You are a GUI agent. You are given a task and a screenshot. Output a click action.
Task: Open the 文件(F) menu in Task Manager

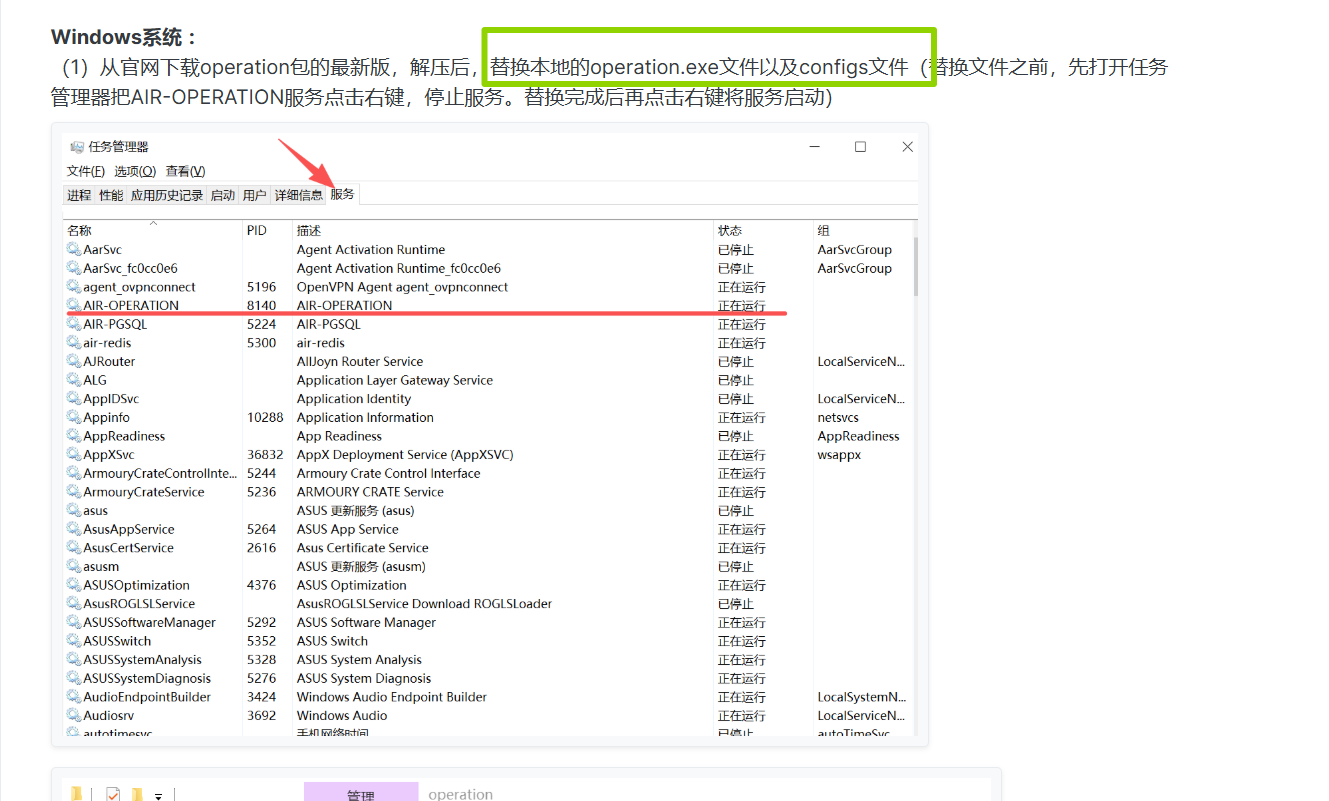click(85, 171)
